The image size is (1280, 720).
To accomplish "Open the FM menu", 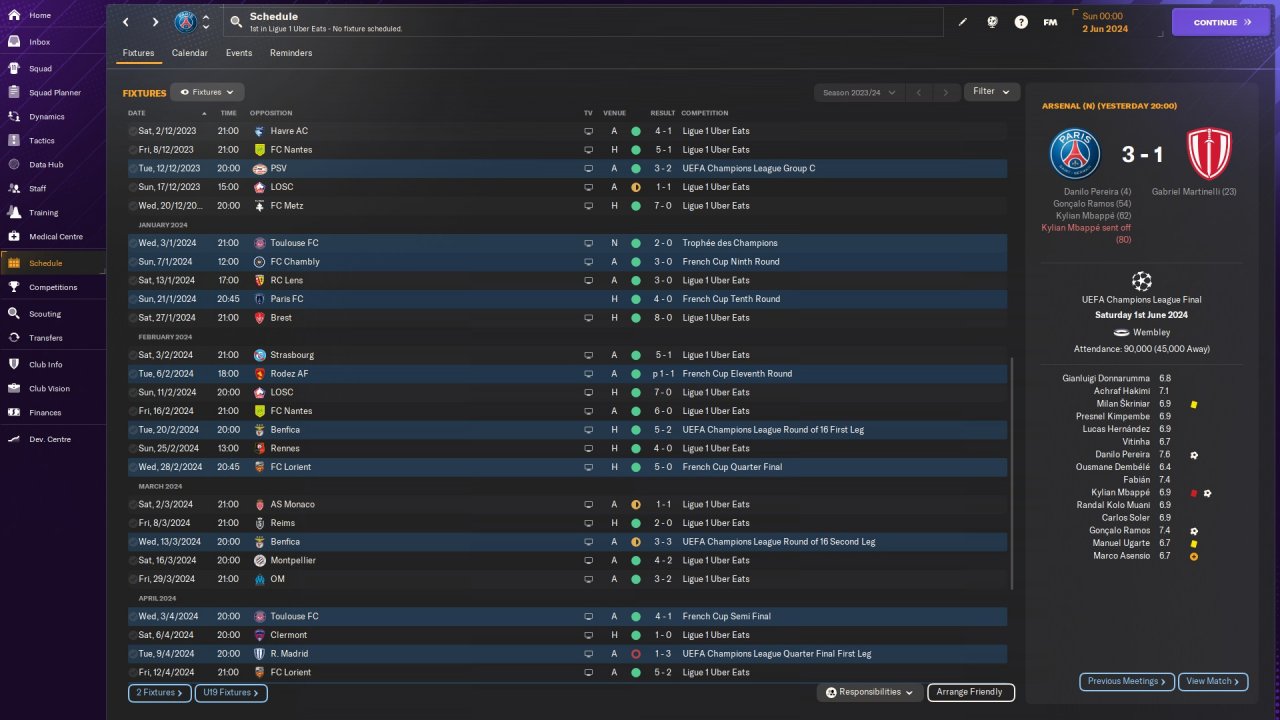I will point(1050,22).
